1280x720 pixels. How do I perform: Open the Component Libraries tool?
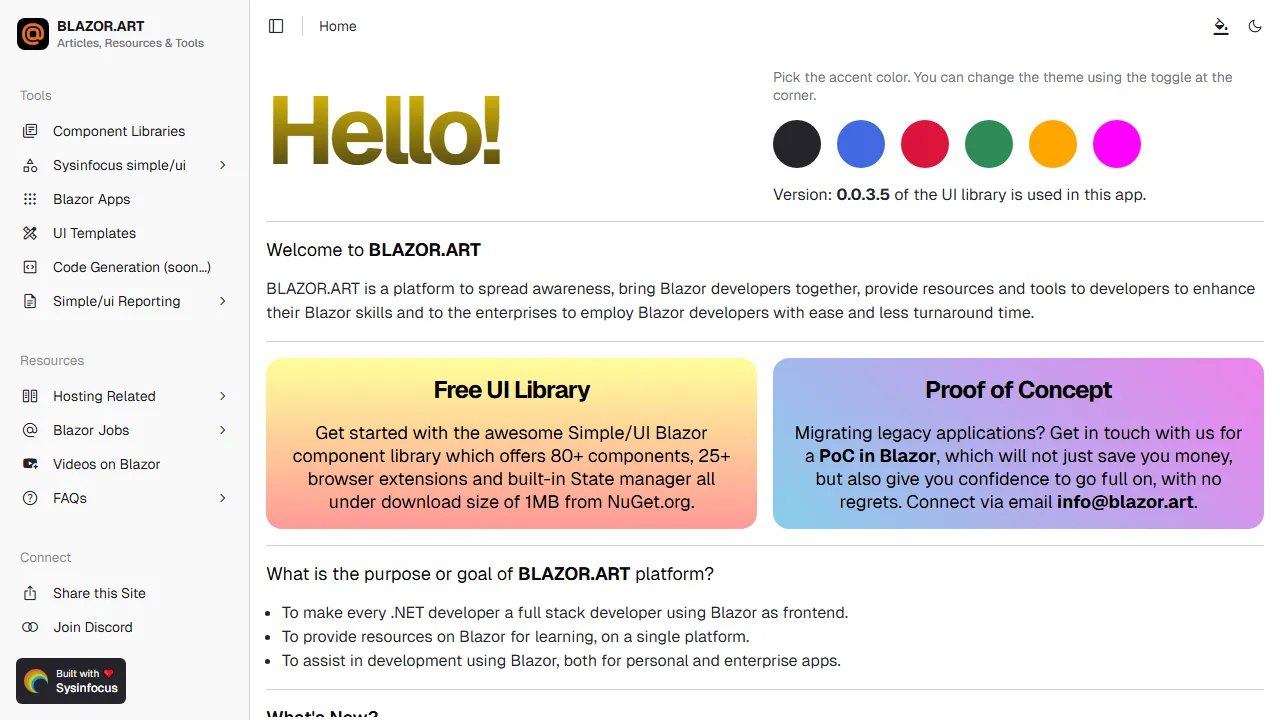pyautogui.click(x=118, y=131)
